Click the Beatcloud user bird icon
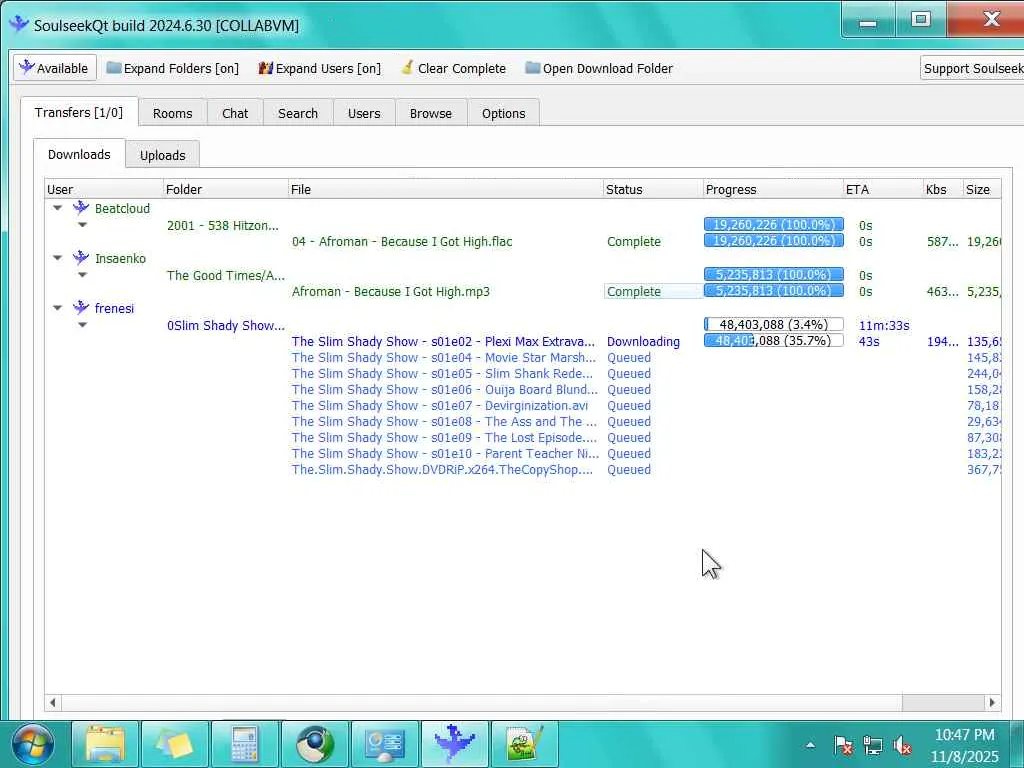 click(x=81, y=208)
